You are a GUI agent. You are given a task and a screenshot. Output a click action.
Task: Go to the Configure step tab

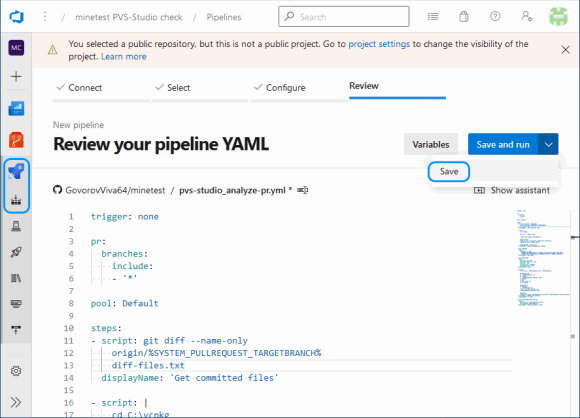click(x=299, y=88)
